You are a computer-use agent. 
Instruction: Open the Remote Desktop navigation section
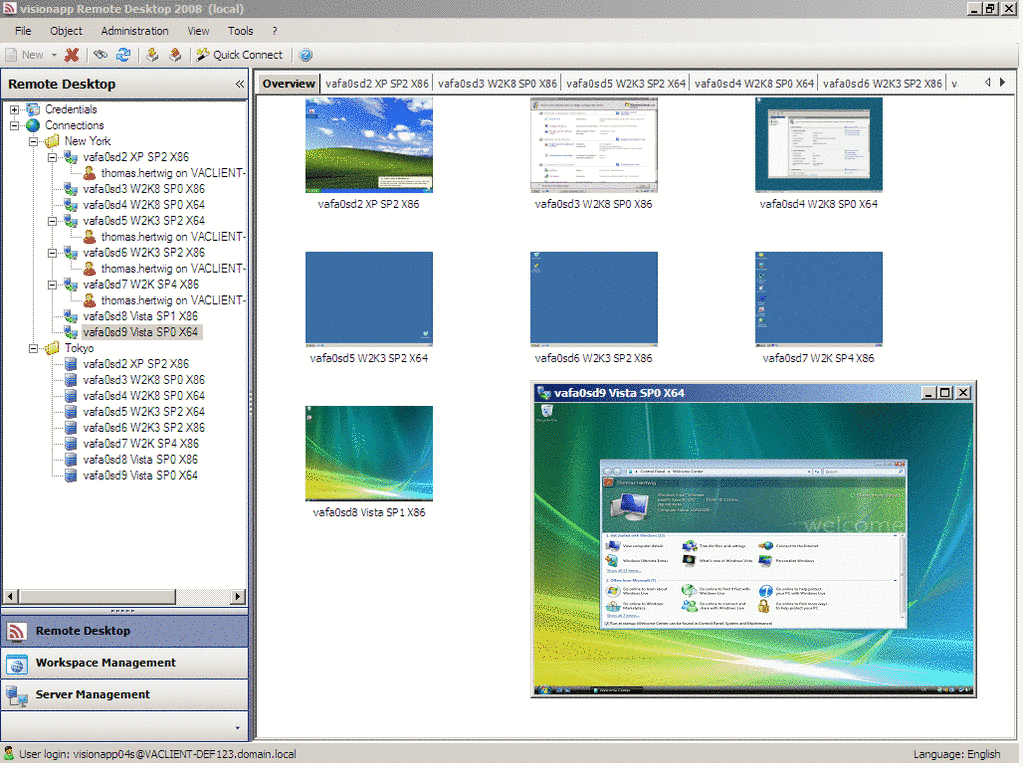pyautogui.click(x=125, y=631)
